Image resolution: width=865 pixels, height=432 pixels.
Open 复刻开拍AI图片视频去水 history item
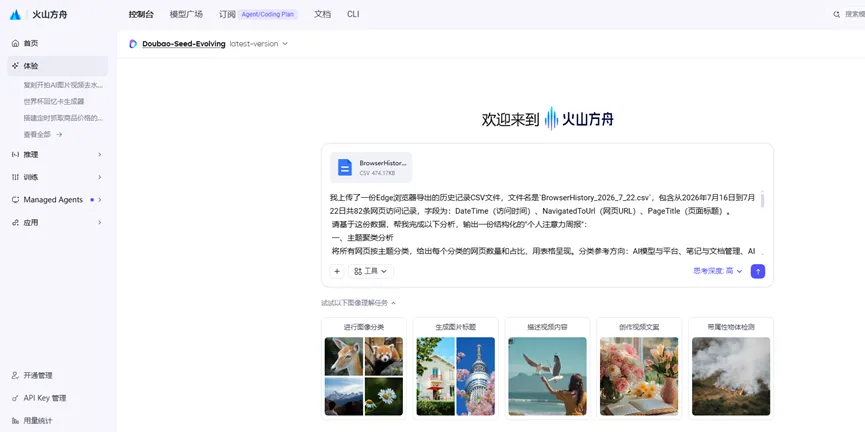click(x=63, y=85)
